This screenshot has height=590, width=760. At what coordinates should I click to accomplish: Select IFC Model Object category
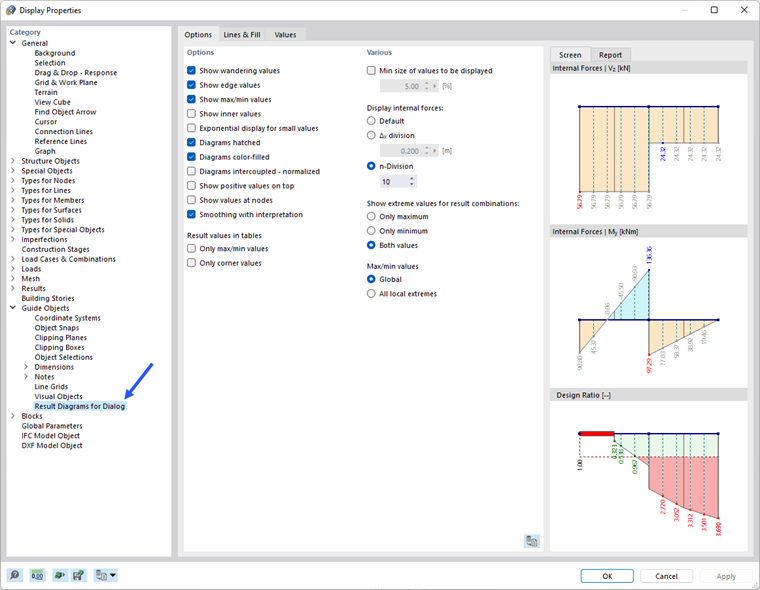(x=50, y=435)
